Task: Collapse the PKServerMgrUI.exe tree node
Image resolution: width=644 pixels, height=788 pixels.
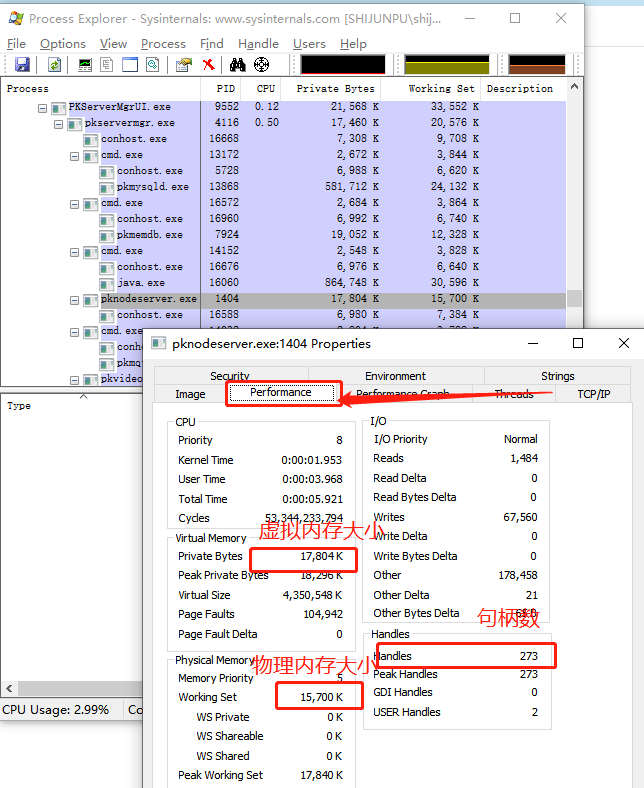Action: pyautogui.click(x=43, y=108)
